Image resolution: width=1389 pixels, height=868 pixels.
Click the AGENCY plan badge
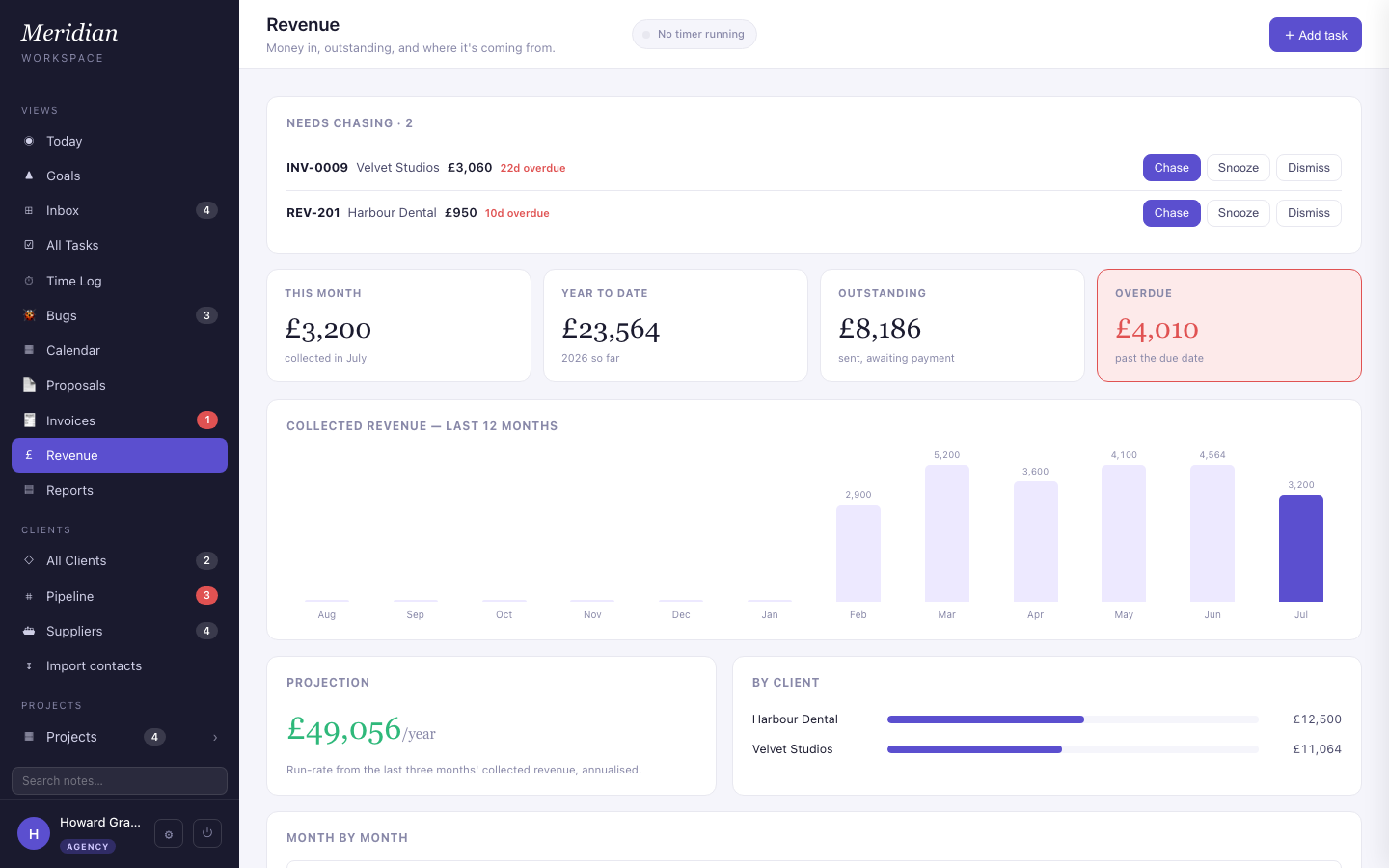click(x=88, y=847)
